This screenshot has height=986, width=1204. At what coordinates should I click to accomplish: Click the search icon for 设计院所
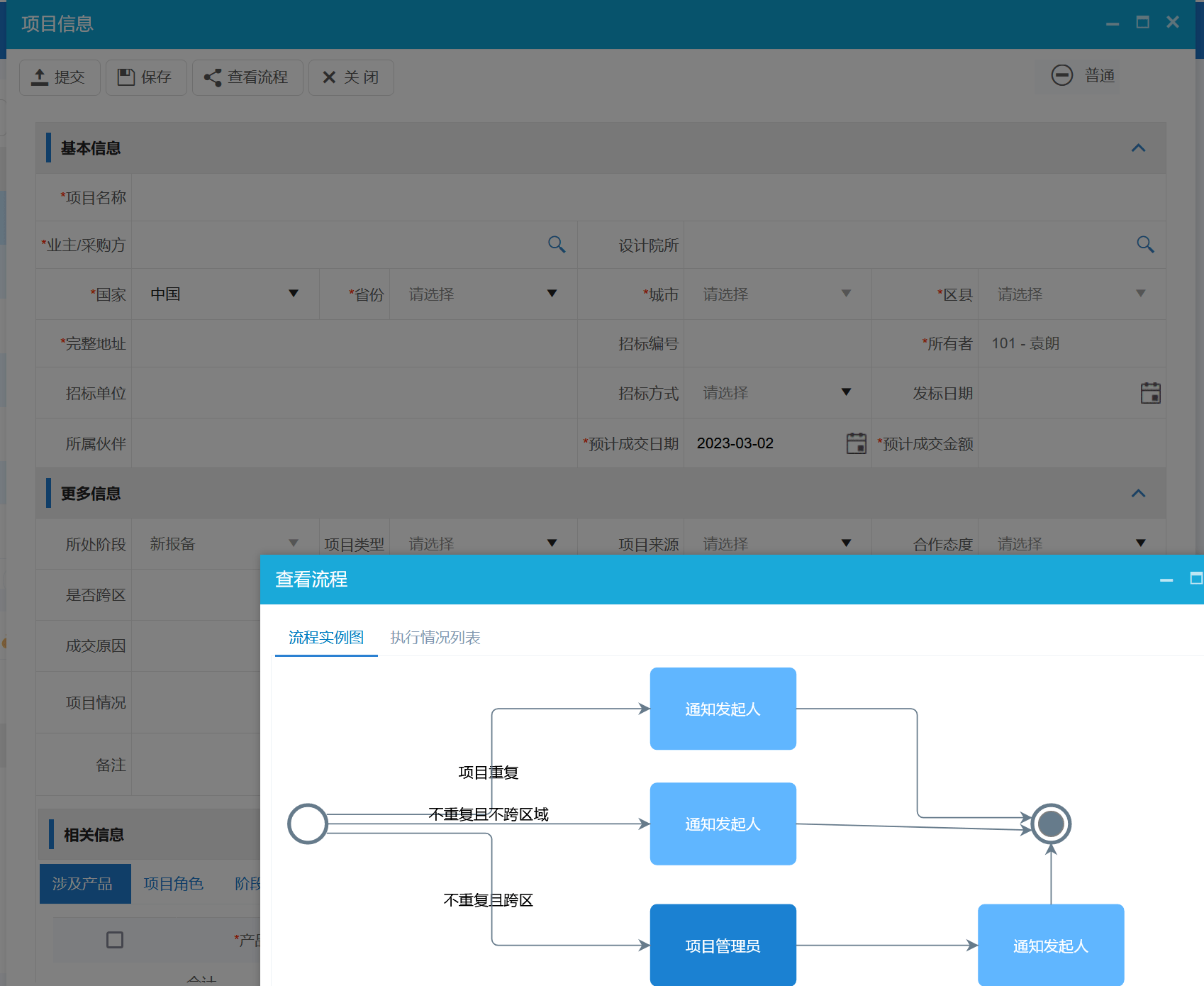(1145, 245)
